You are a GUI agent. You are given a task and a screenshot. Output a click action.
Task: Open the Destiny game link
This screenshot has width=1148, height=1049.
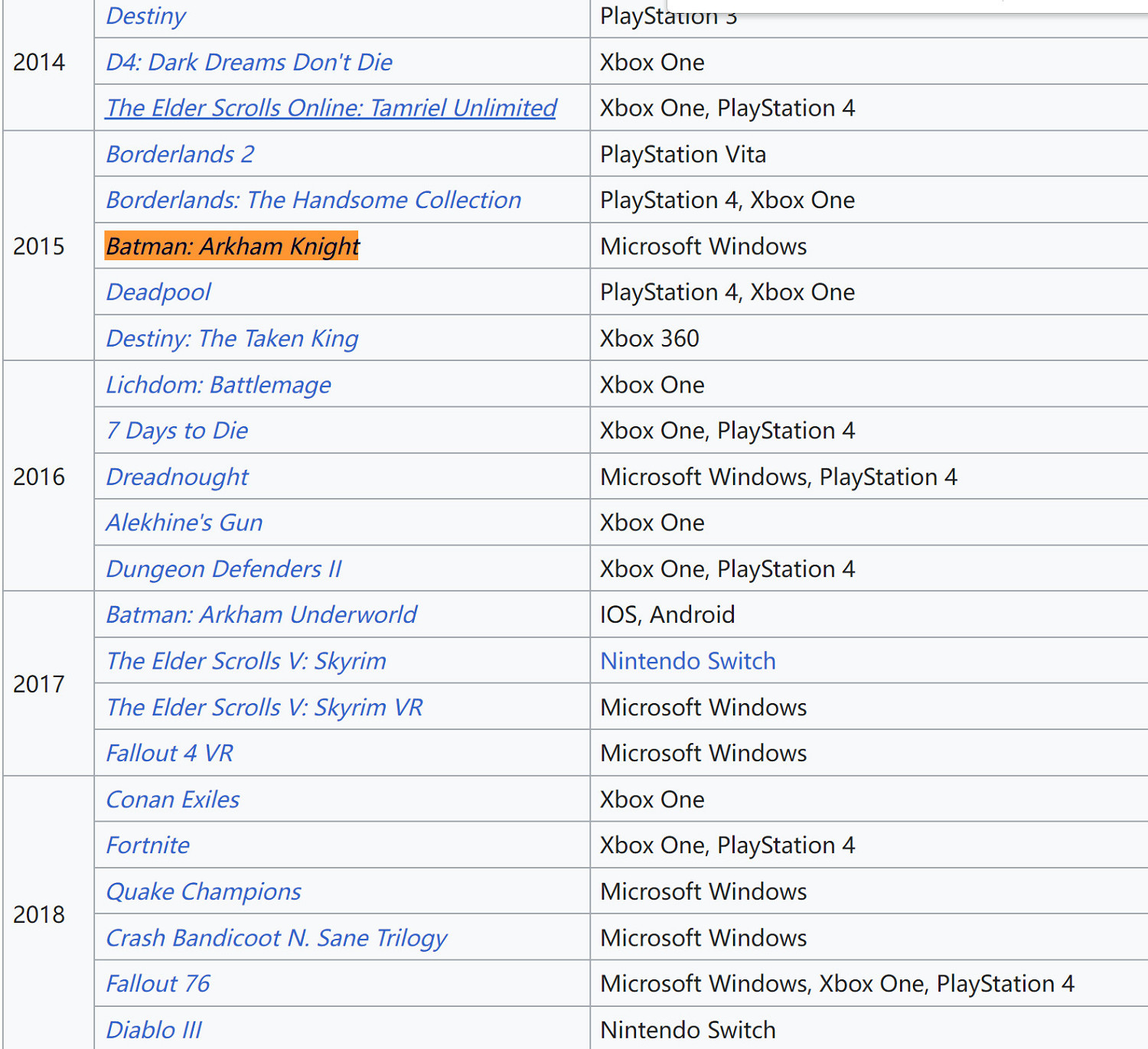click(145, 16)
